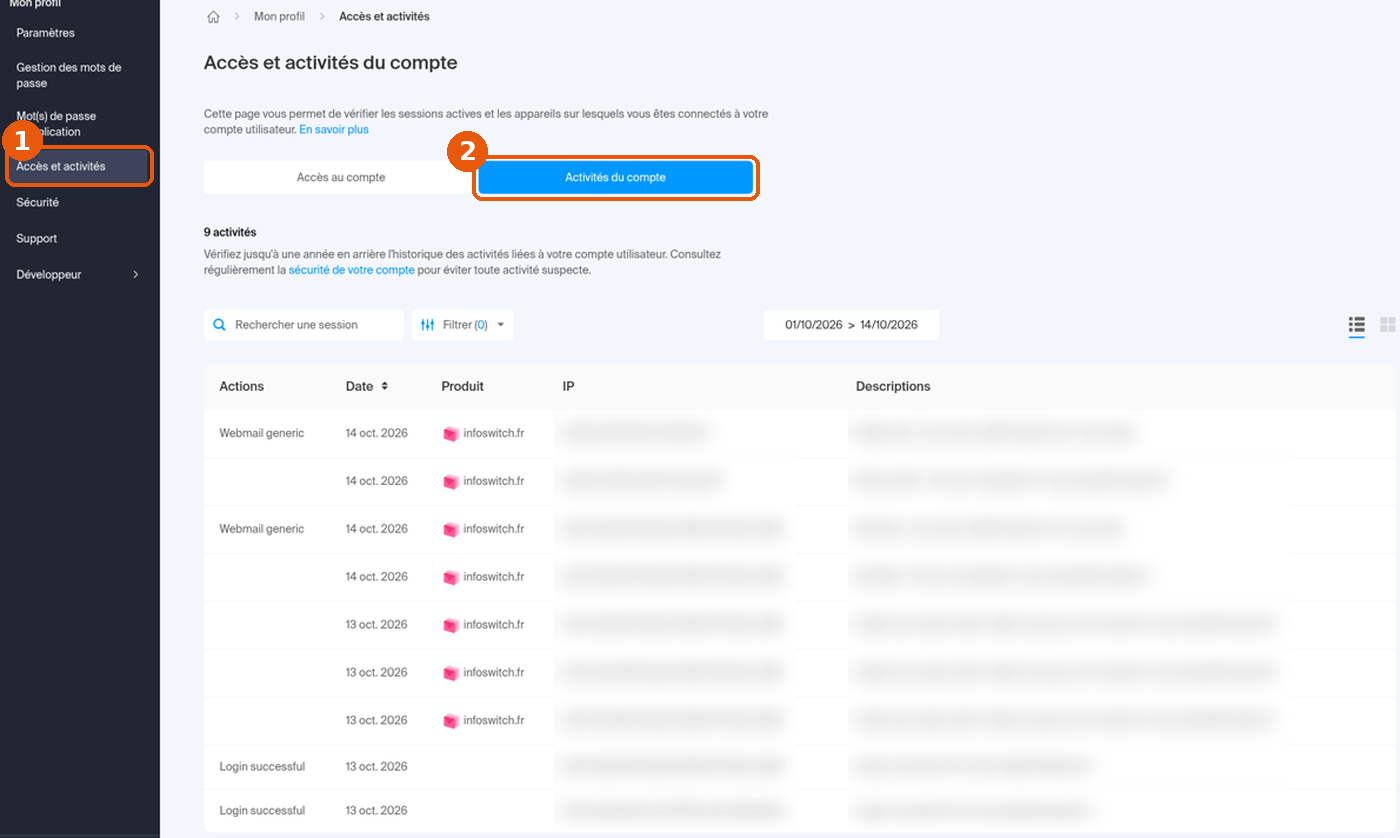Image resolution: width=1400 pixels, height=838 pixels.
Task: Open the Filtrer (0) dropdown arrow
Action: click(500, 325)
